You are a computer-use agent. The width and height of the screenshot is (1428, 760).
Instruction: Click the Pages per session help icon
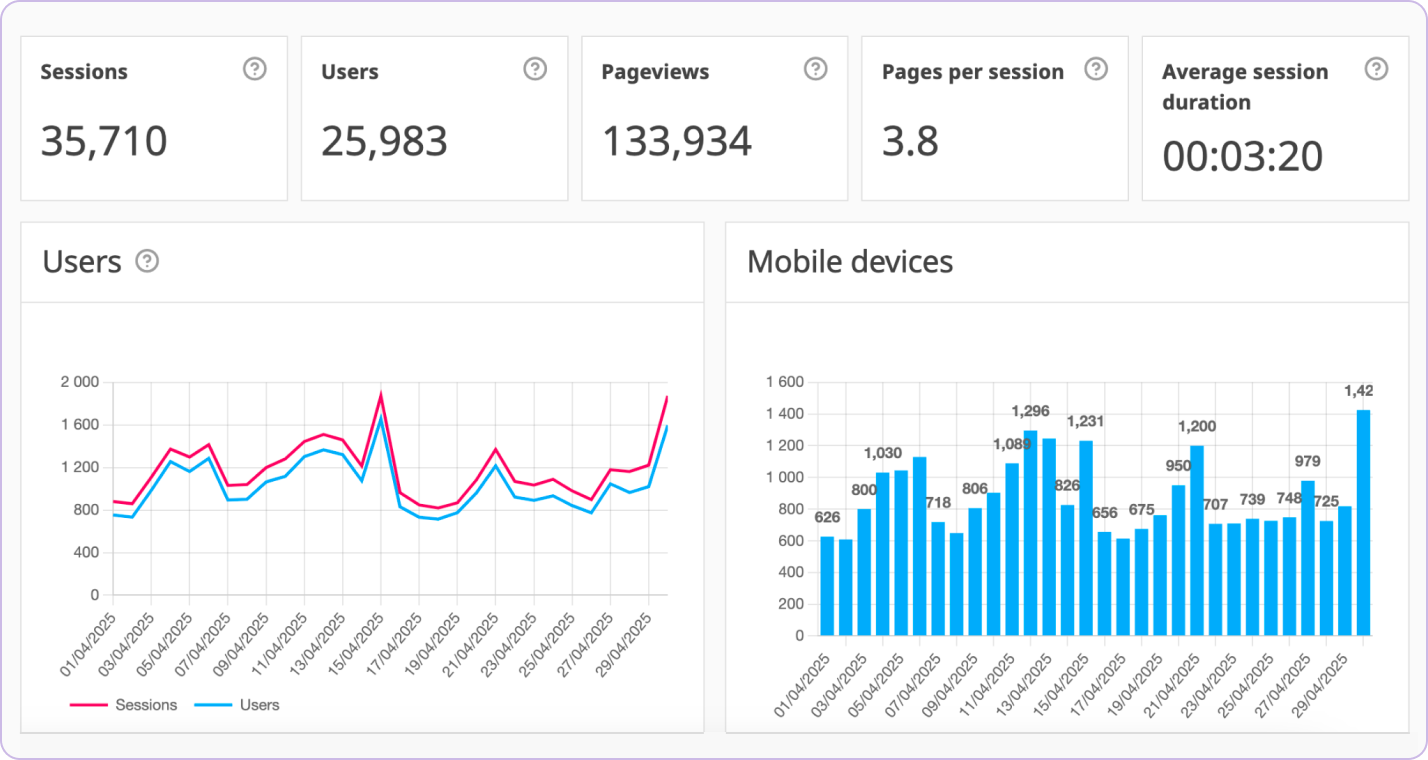coord(1096,69)
